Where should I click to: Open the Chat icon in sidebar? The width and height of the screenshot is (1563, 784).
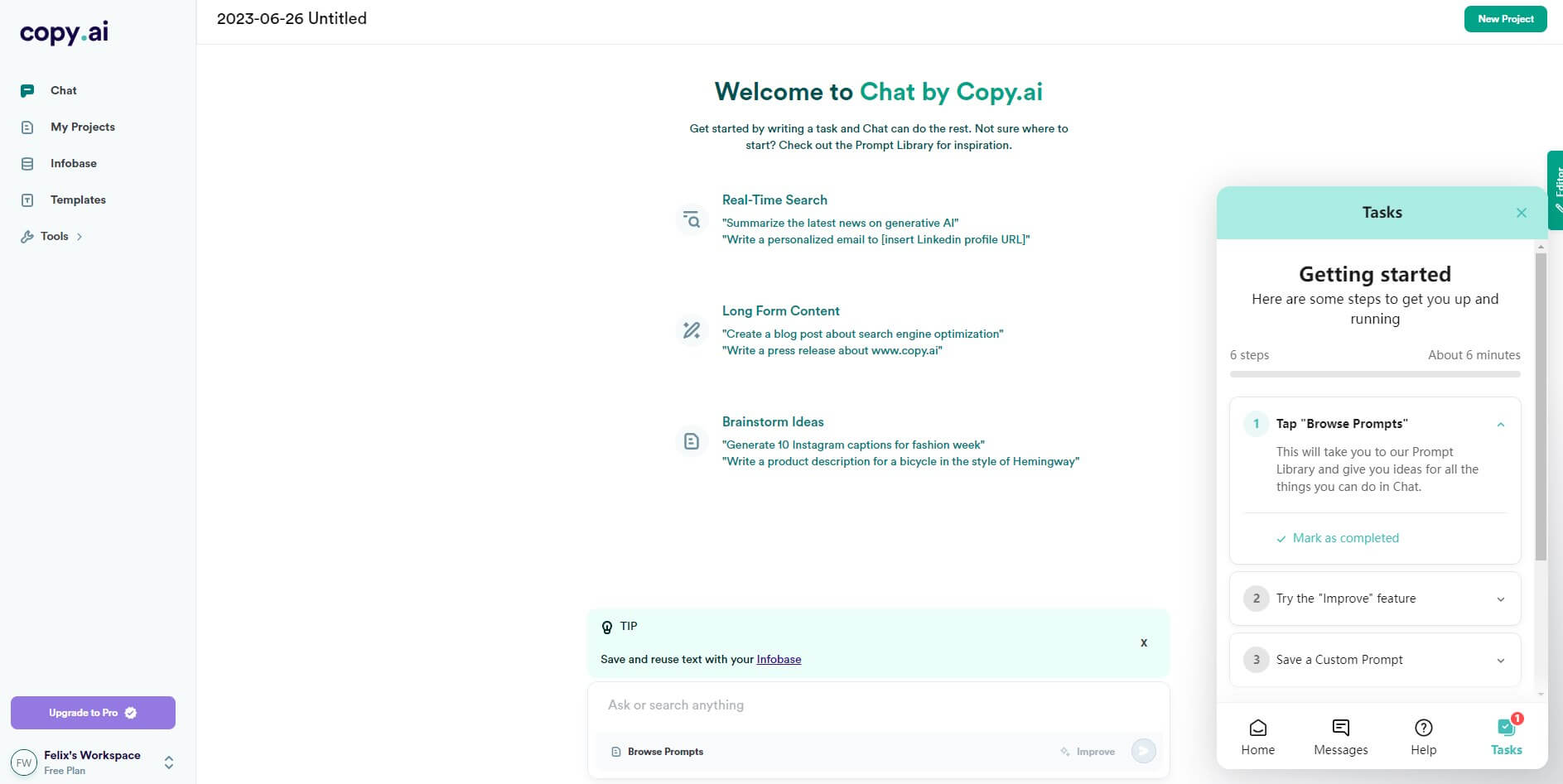(x=27, y=91)
